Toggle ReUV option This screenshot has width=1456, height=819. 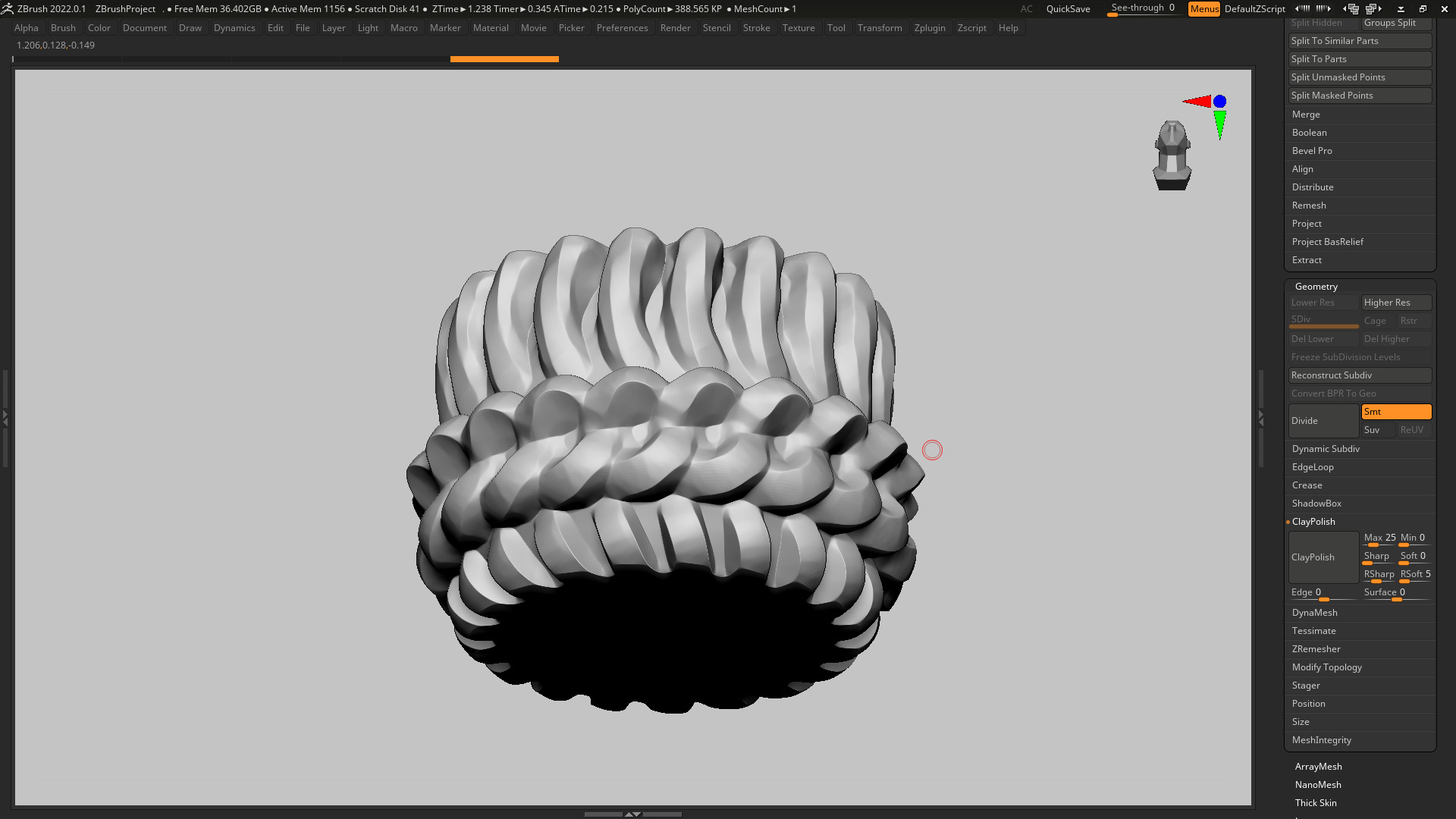tap(1414, 430)
